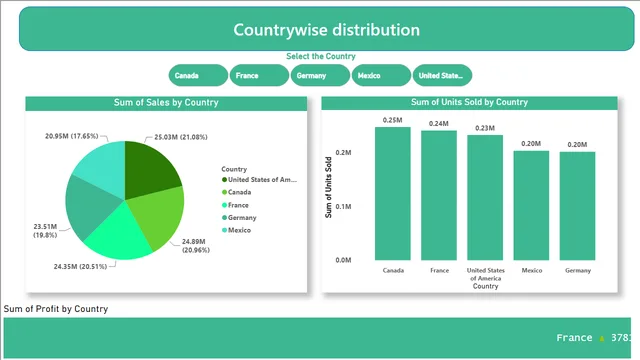640x360 pixels.
Task: Click the 'Sum of Profit by Country' label
Action: point(56,309)
